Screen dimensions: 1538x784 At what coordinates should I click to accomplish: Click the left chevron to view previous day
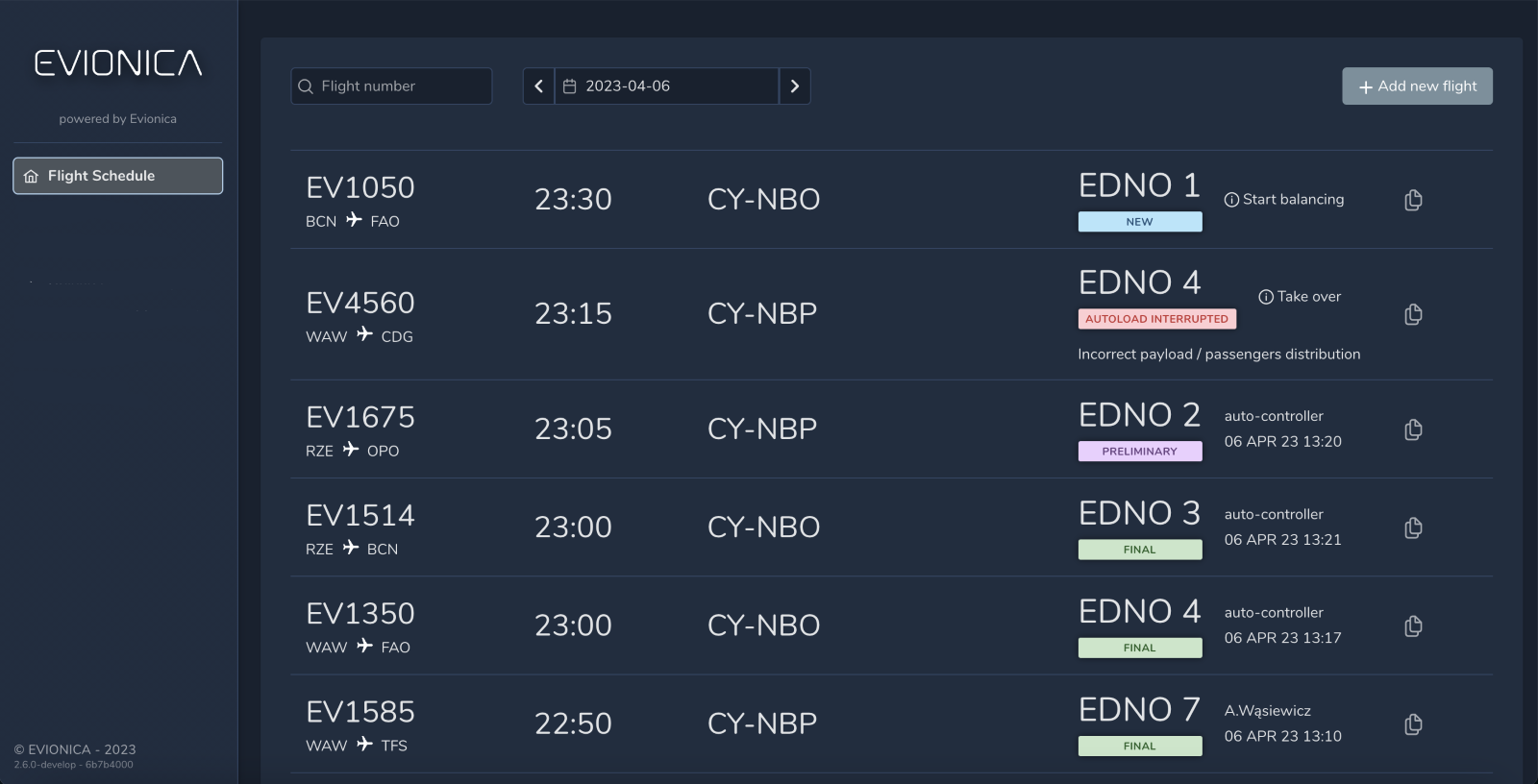tap(537, 86)
